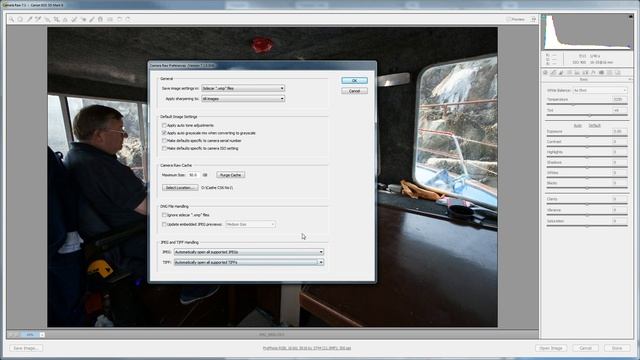640x360 pixels.
Task: Open workflow options link below the image
Action: pos(307,348)
